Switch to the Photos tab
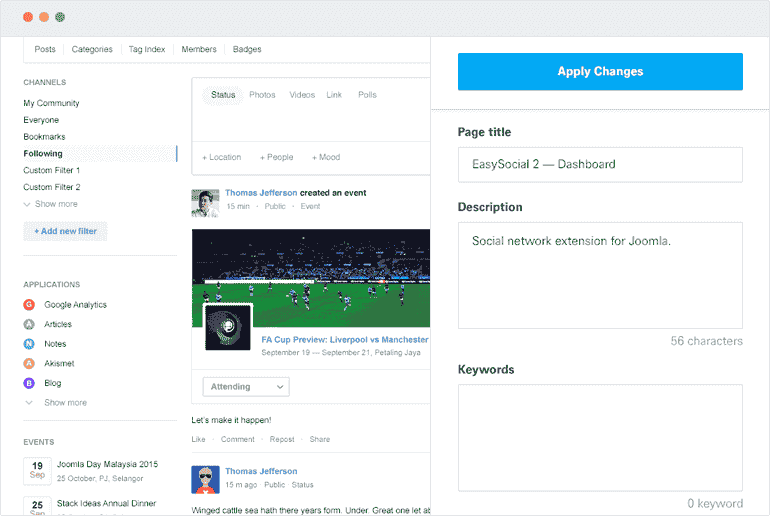The image size is (772, 516). pyautogui.click(x=262, y=95)
